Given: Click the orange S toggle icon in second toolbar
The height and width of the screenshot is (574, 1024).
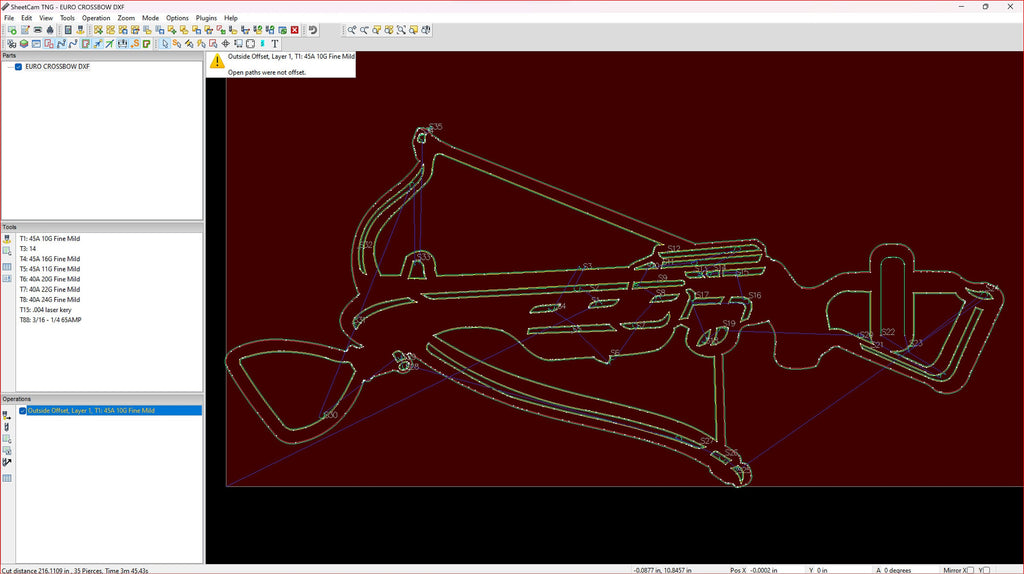Looking at the screenshot, I should 135,44.
